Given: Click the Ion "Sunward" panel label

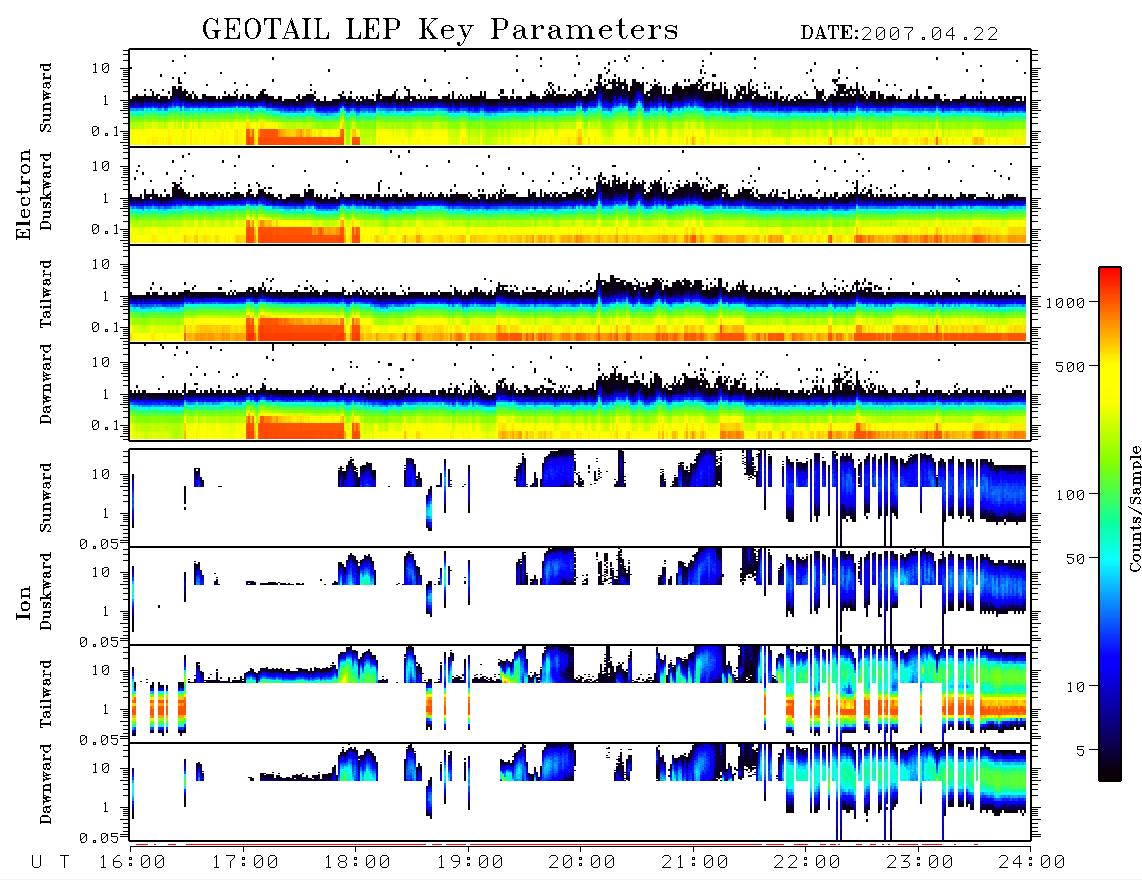Looking at the screenshot, I should coord(46,498).
